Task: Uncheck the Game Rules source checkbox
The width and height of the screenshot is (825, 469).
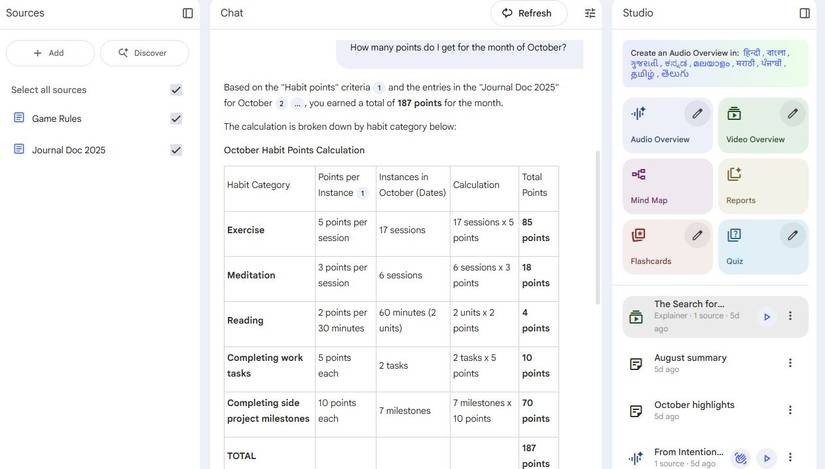Action: click(x=176, y=118)
